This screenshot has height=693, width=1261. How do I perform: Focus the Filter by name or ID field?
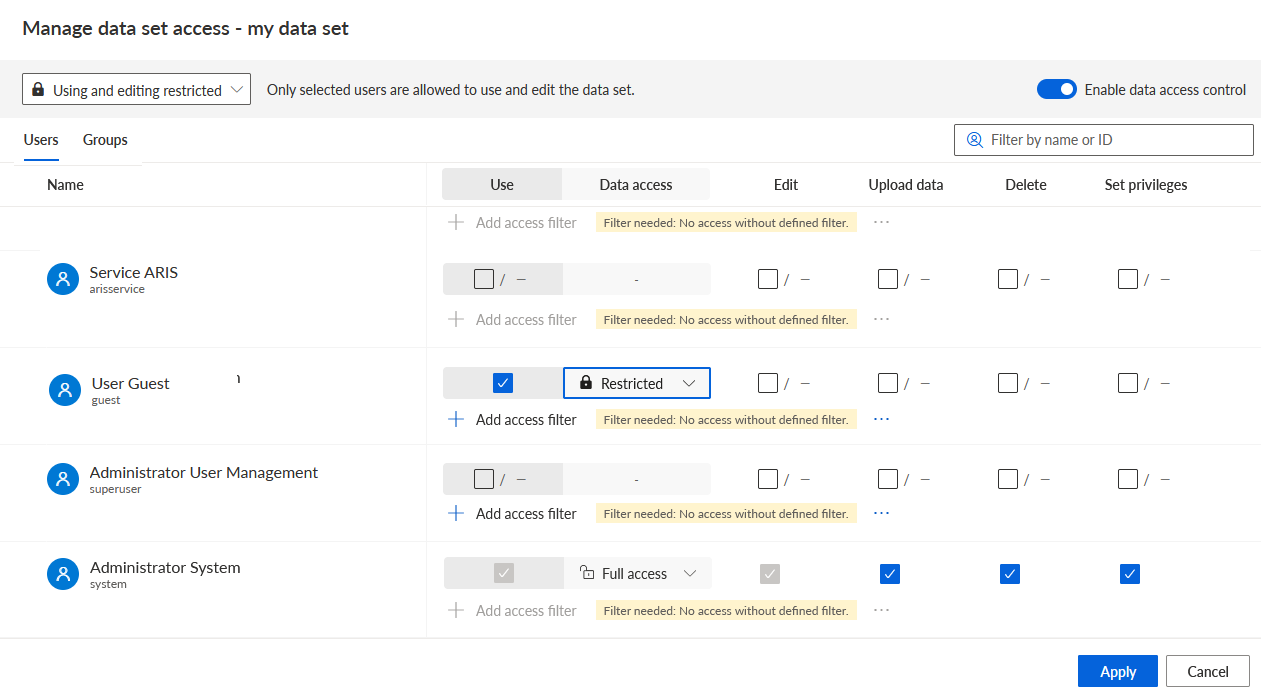pyautogui.click(x=1104, y=140)
